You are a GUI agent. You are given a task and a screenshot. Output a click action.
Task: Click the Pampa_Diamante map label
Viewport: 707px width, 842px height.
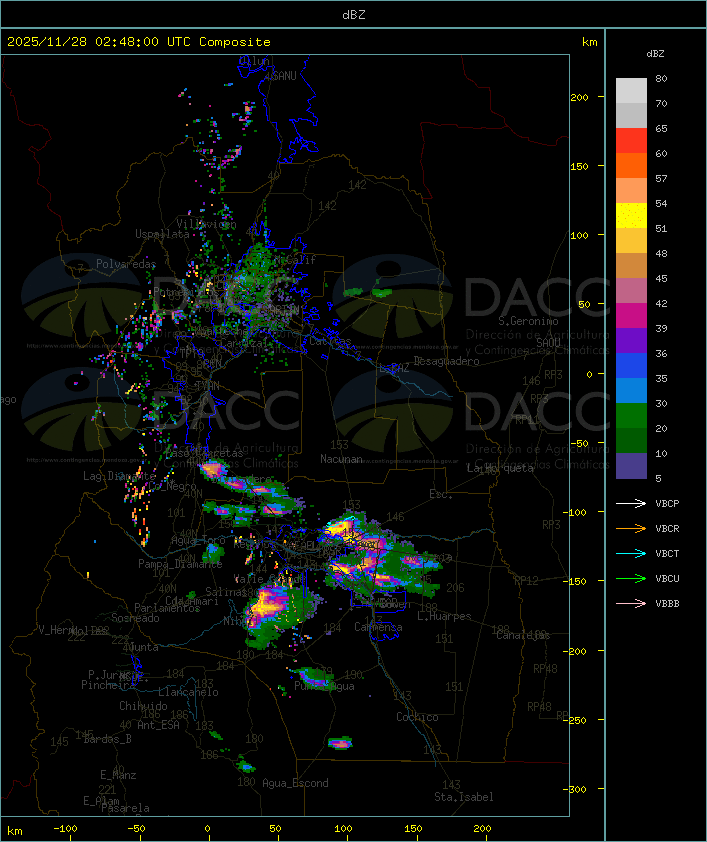[180, 564]
